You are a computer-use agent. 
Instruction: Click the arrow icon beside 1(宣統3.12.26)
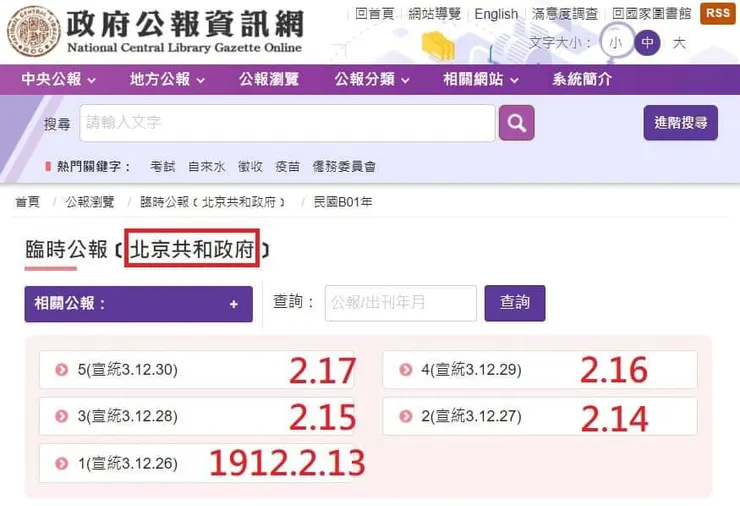tap(62, 464)
